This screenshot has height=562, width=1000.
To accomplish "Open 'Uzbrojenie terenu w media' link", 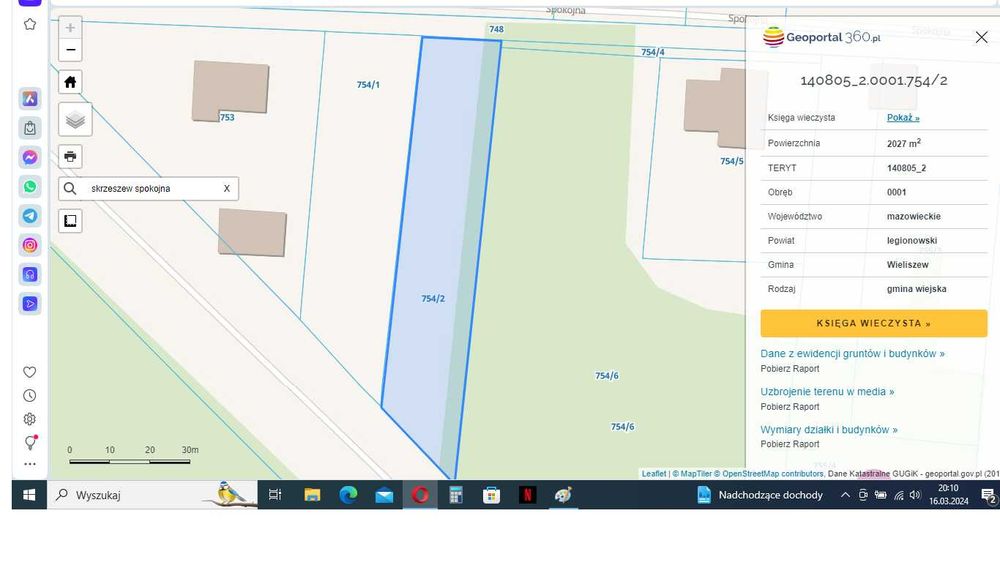I will (x=827, y=392).
